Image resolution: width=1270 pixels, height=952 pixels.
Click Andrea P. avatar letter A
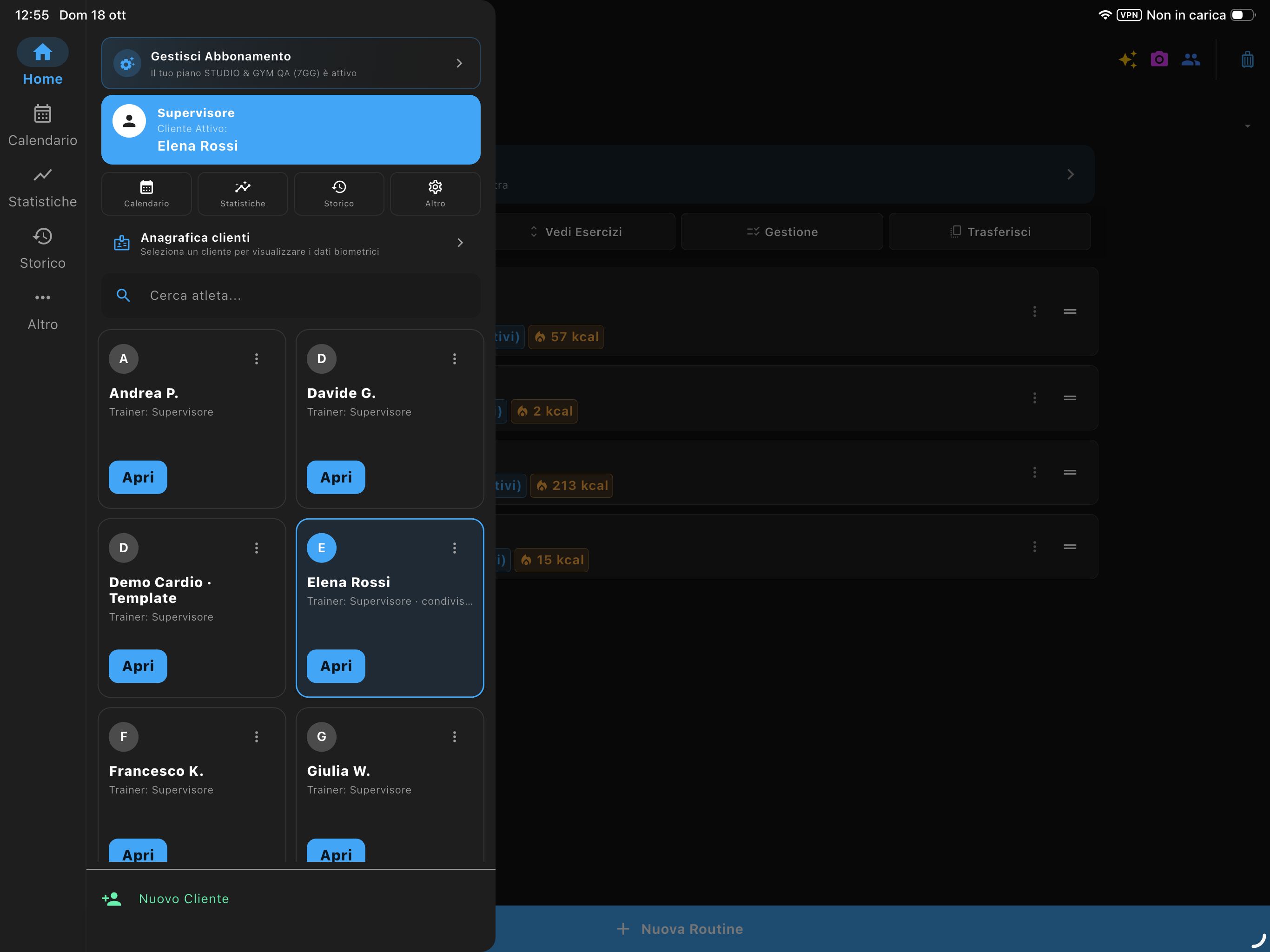(x=124, y=359)
